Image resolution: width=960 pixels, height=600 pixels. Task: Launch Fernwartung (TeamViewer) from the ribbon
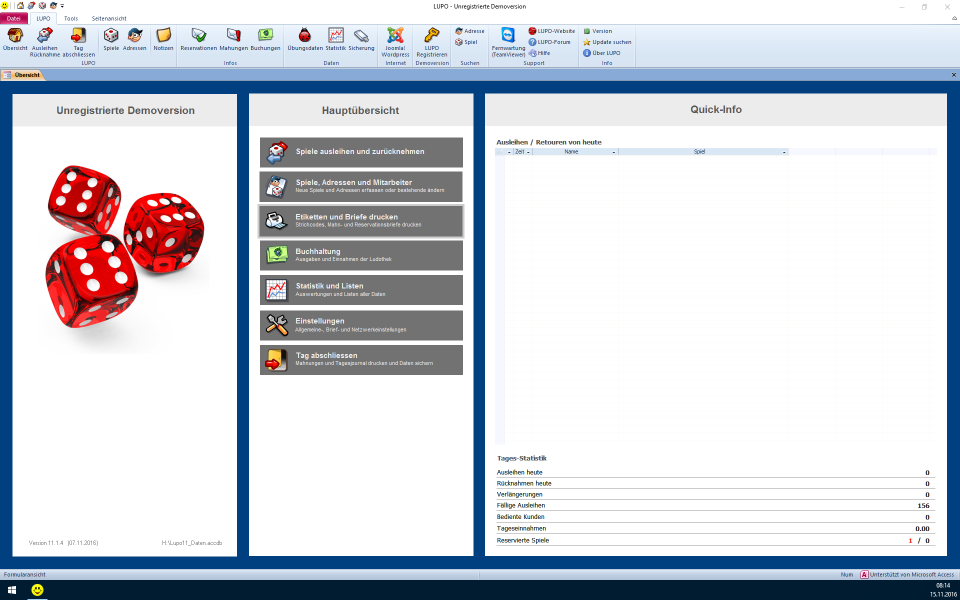tap(508, 42)
